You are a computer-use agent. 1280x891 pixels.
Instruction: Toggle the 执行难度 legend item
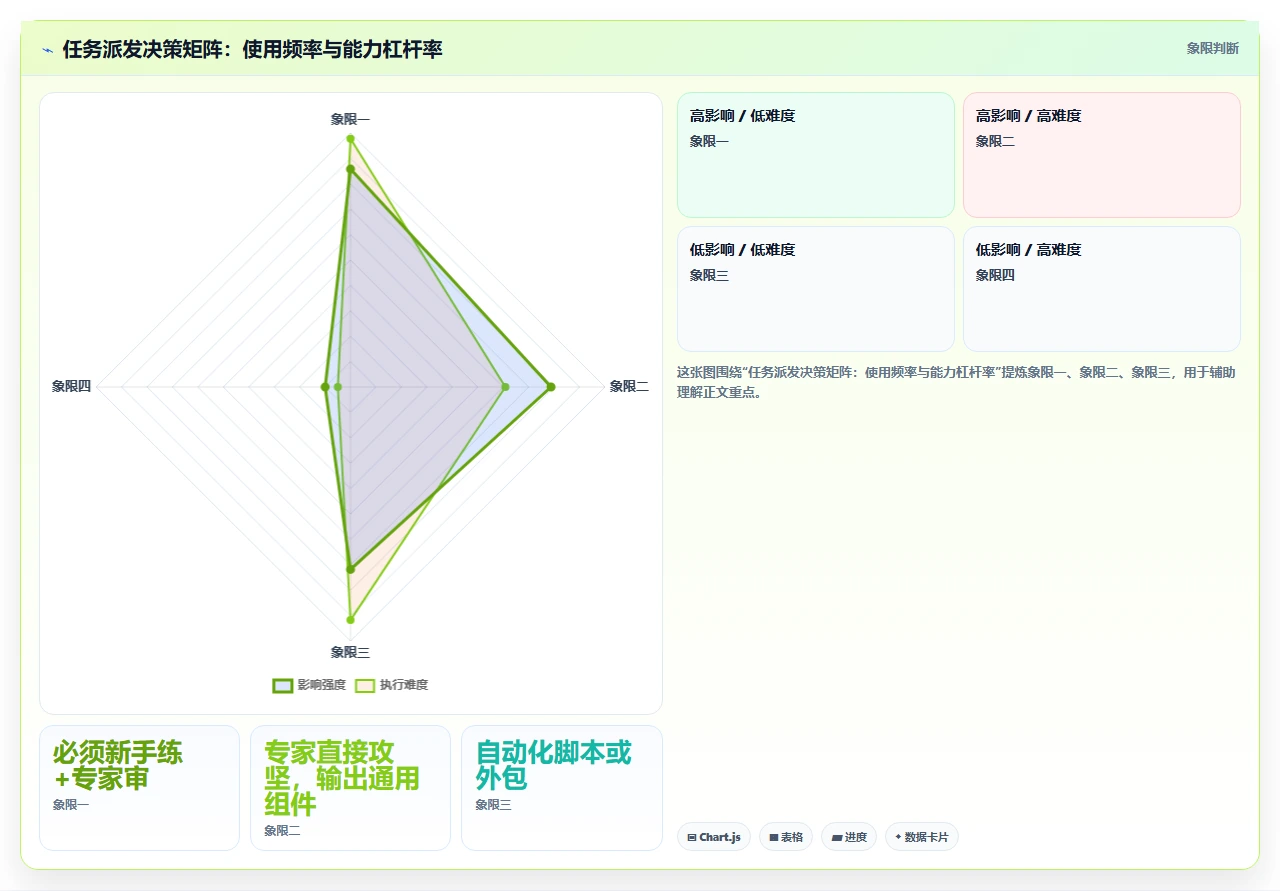pyautogui.click(x=392, y=685)
